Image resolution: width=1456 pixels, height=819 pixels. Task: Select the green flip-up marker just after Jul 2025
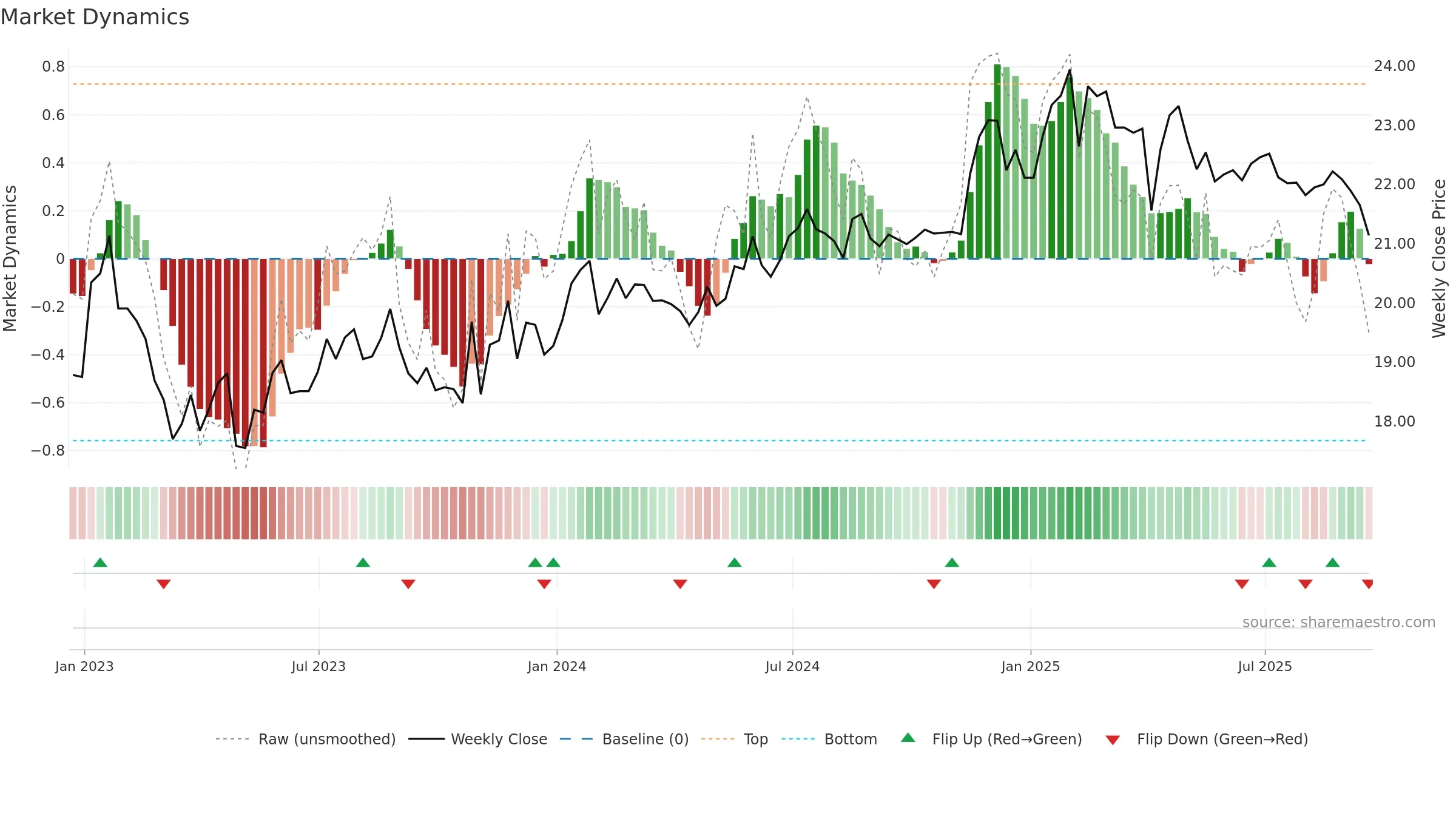tap(1269, 562)
